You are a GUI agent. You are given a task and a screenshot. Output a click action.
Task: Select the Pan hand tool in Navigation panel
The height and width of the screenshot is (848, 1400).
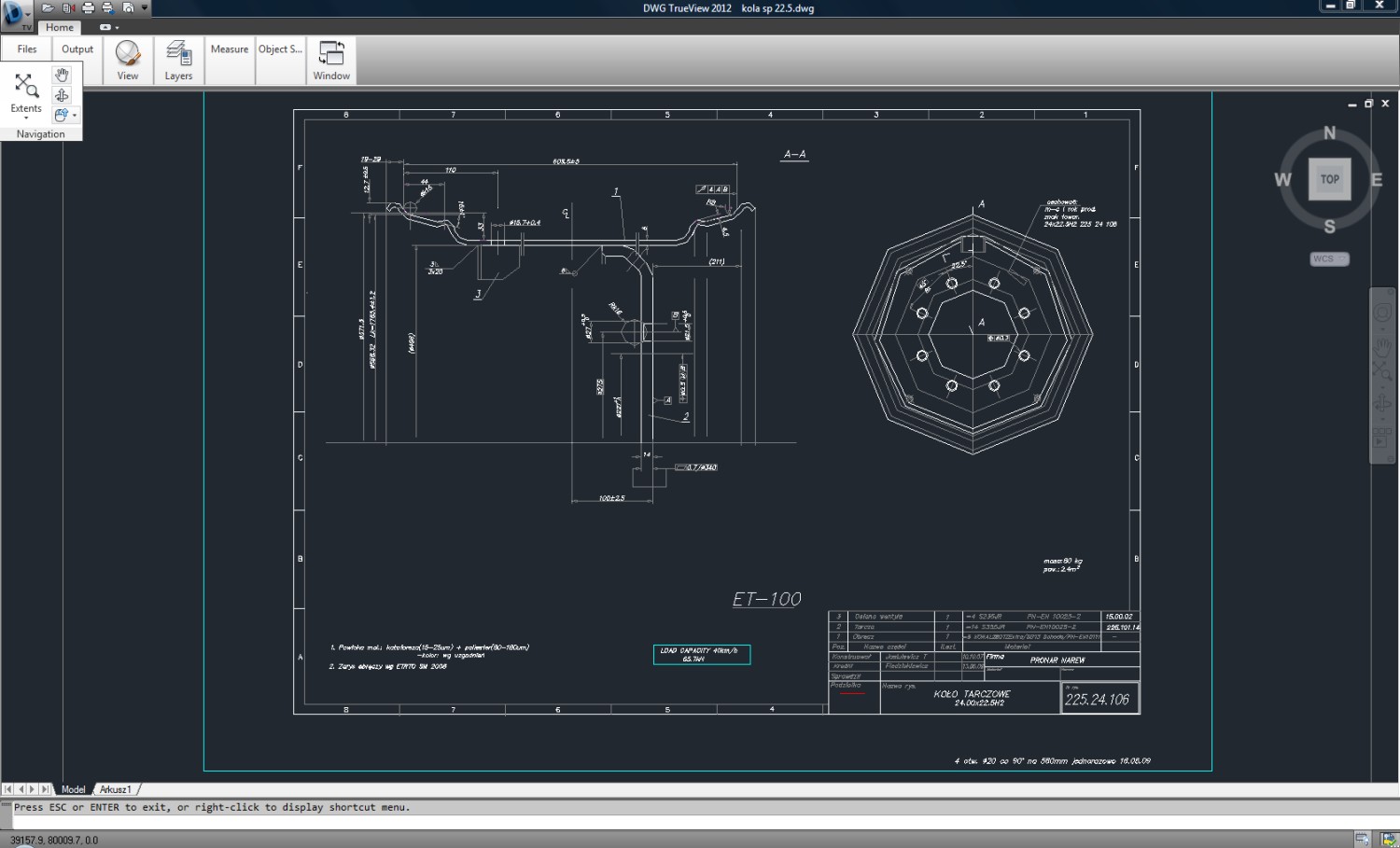coord(62,75)
